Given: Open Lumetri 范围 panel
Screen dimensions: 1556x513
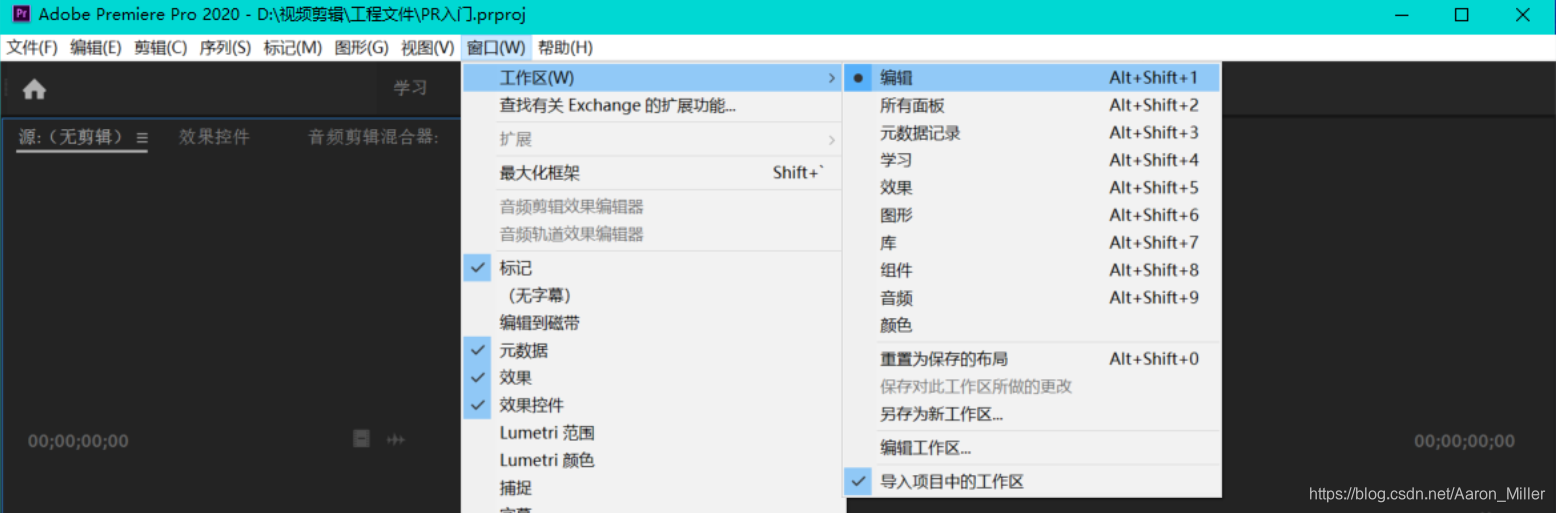Looking at the screenshot, I should (653, 433).
